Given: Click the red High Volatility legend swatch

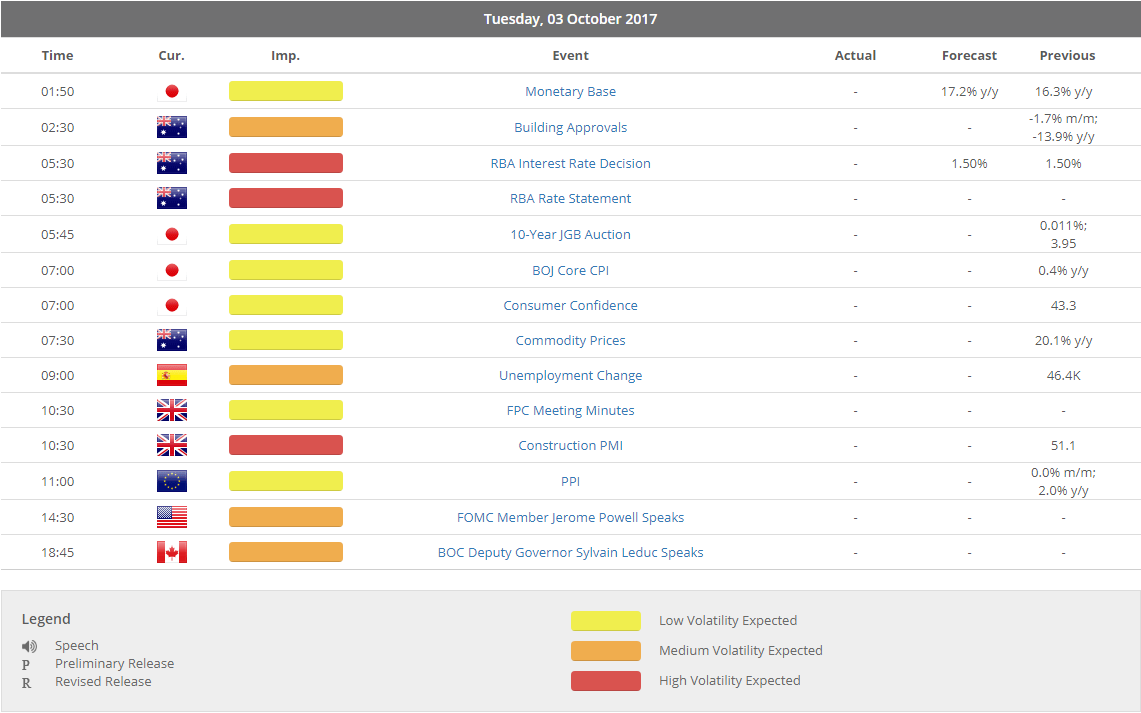Looking at the screenshot, I should tap(605, 681).
